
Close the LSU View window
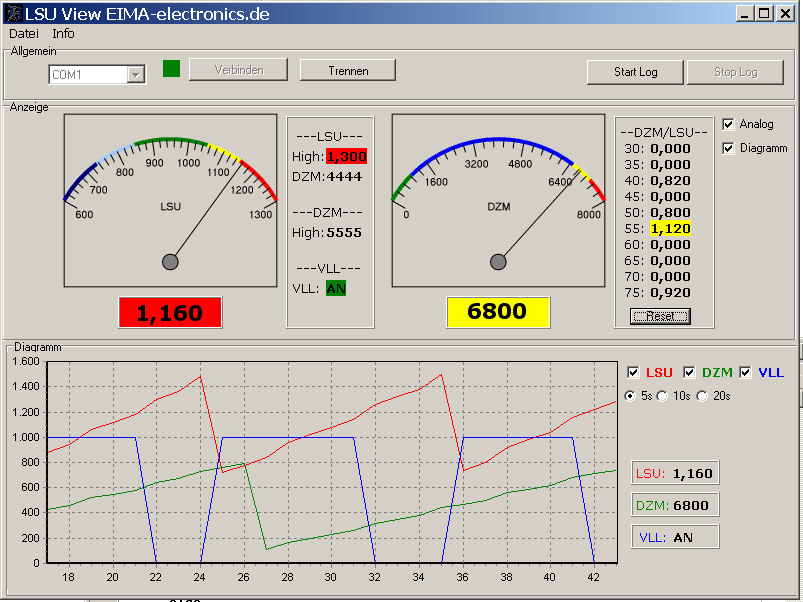click(x=785, y=13)
